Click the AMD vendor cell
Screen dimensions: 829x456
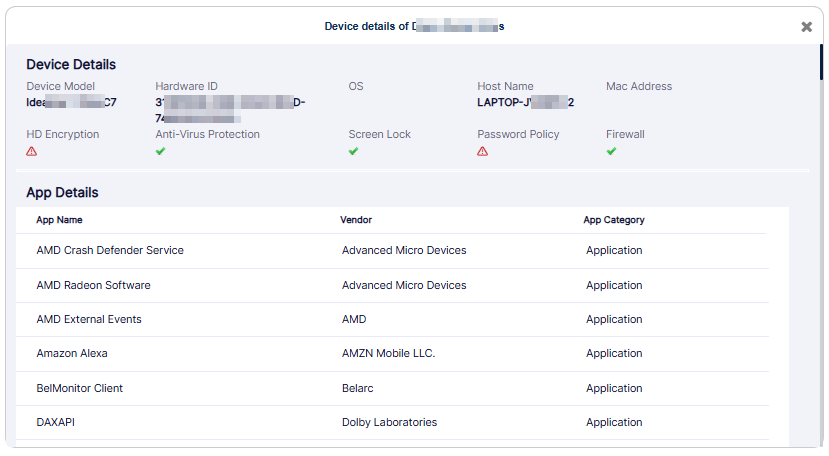pyautogui.click(x=354, y=320)
